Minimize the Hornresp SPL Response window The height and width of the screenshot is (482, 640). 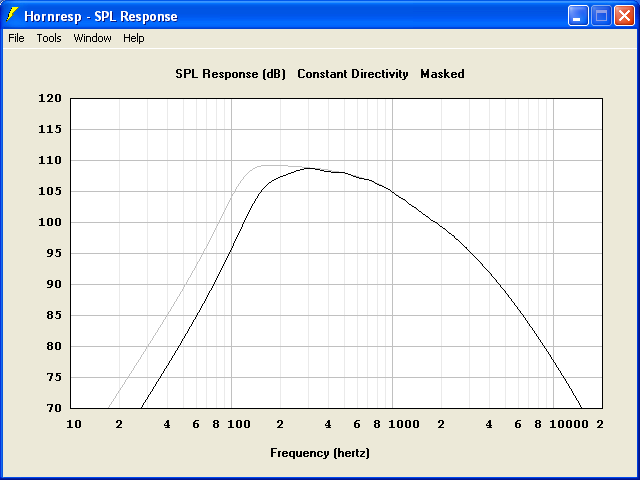[x=578, y=16]
